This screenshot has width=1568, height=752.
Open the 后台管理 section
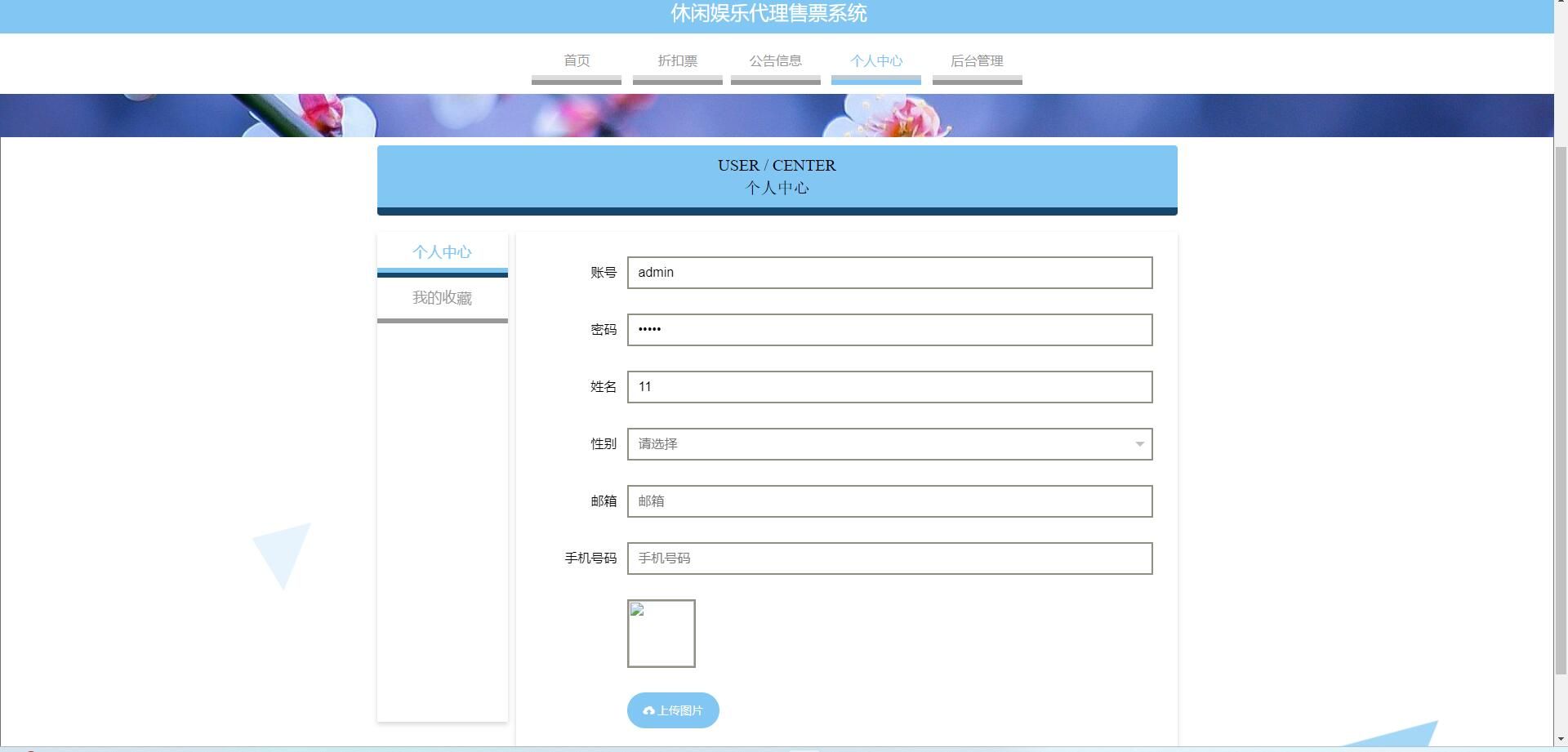click(x=977, y=60)
